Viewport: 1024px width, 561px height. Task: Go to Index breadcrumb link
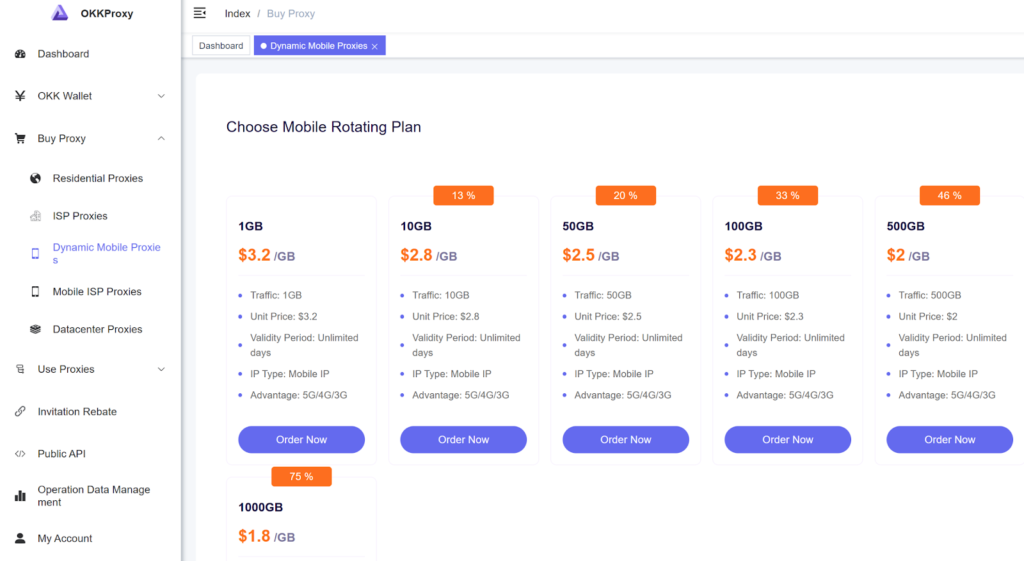point(237,14)
